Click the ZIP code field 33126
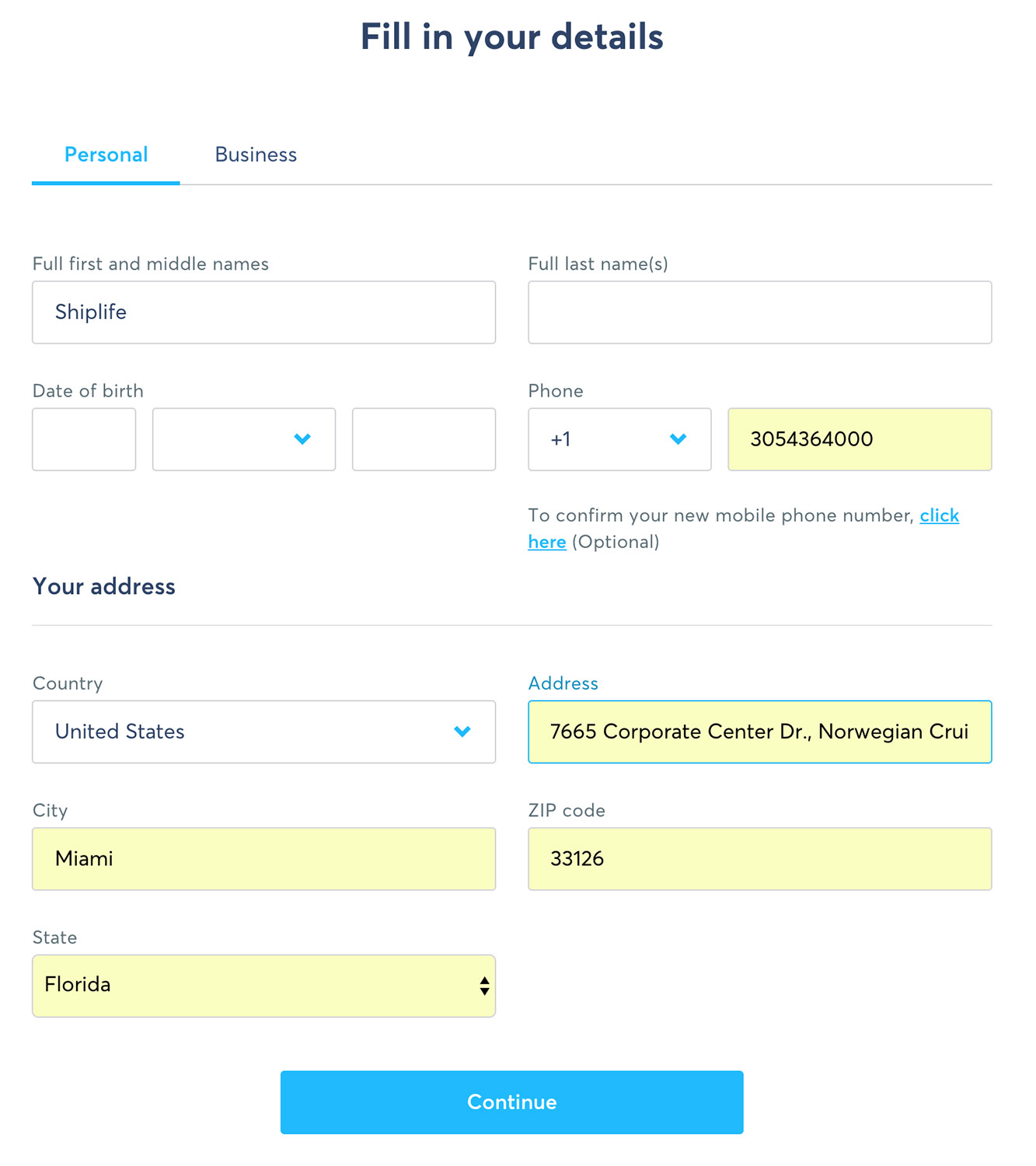Screen dimensions: 1036x1166 click(x=759, y=859)
